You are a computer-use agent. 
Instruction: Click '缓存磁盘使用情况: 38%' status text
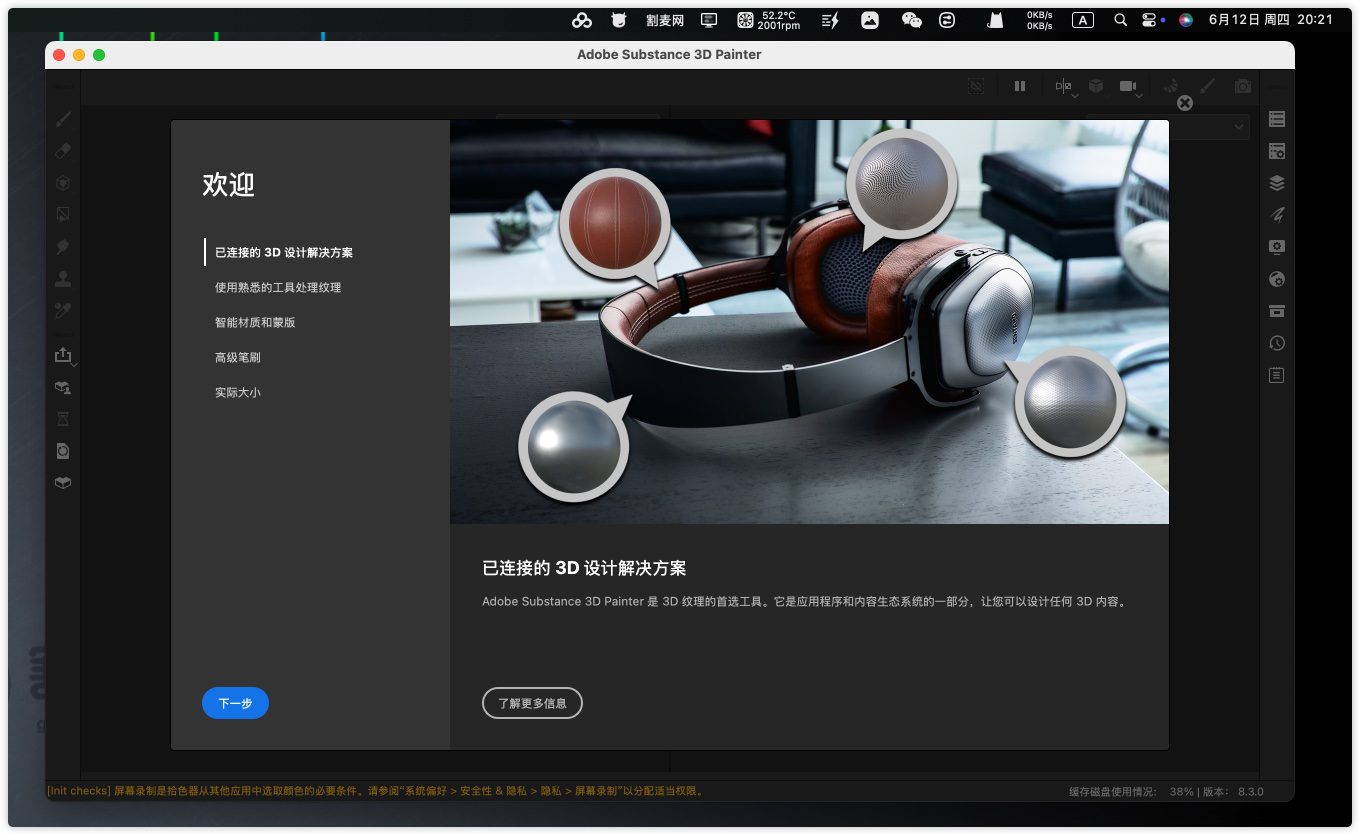tap(1131, 791)
